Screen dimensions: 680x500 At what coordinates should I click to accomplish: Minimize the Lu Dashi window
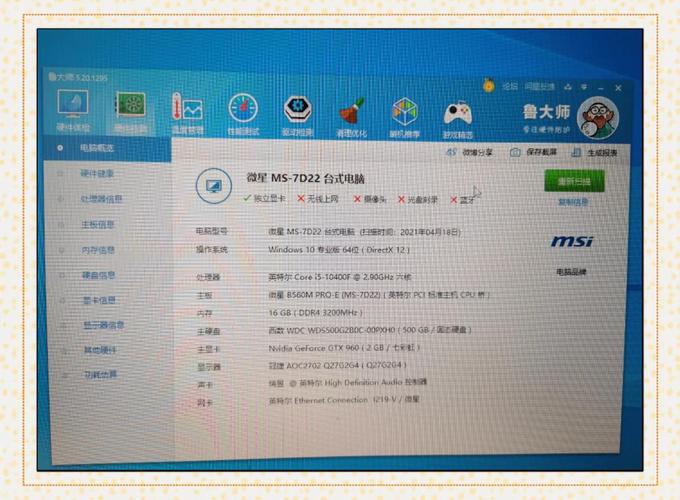pyautogui.click(x=601, y=88)
